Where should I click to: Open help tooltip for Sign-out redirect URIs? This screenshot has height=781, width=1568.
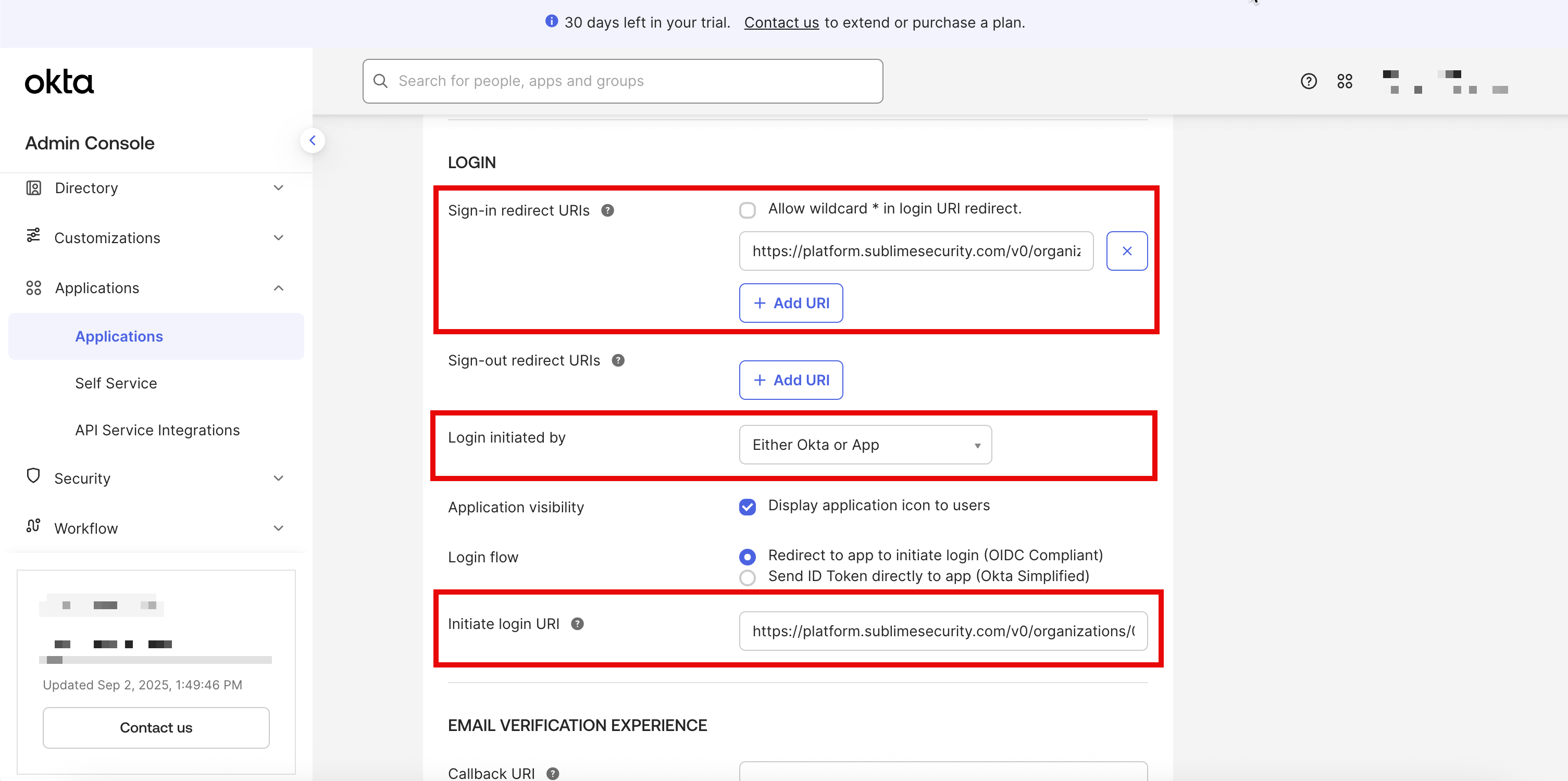pyautogui.click(x=618, y=361)
